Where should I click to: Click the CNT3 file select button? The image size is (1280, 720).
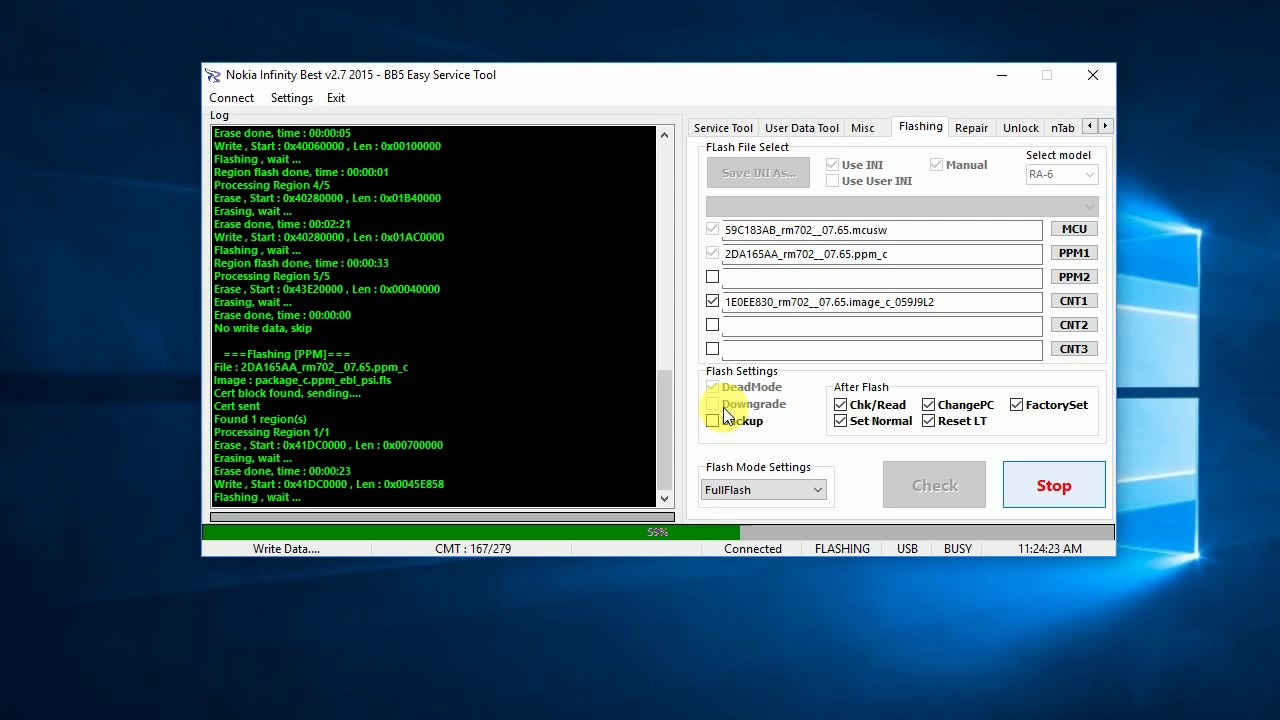click(1074, 349)
